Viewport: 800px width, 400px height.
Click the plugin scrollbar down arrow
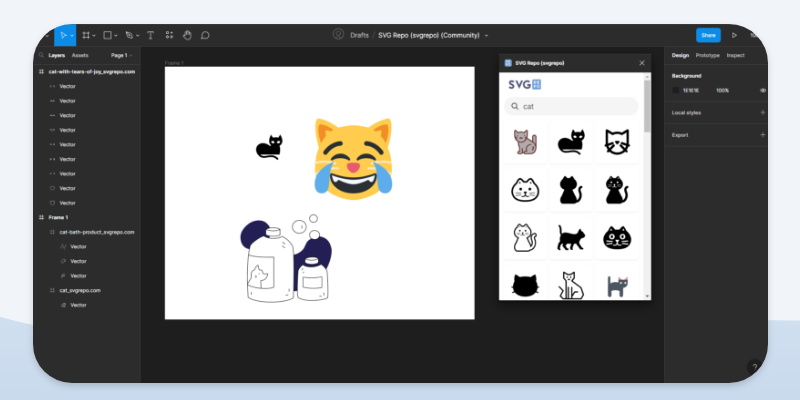coord(647,296)
